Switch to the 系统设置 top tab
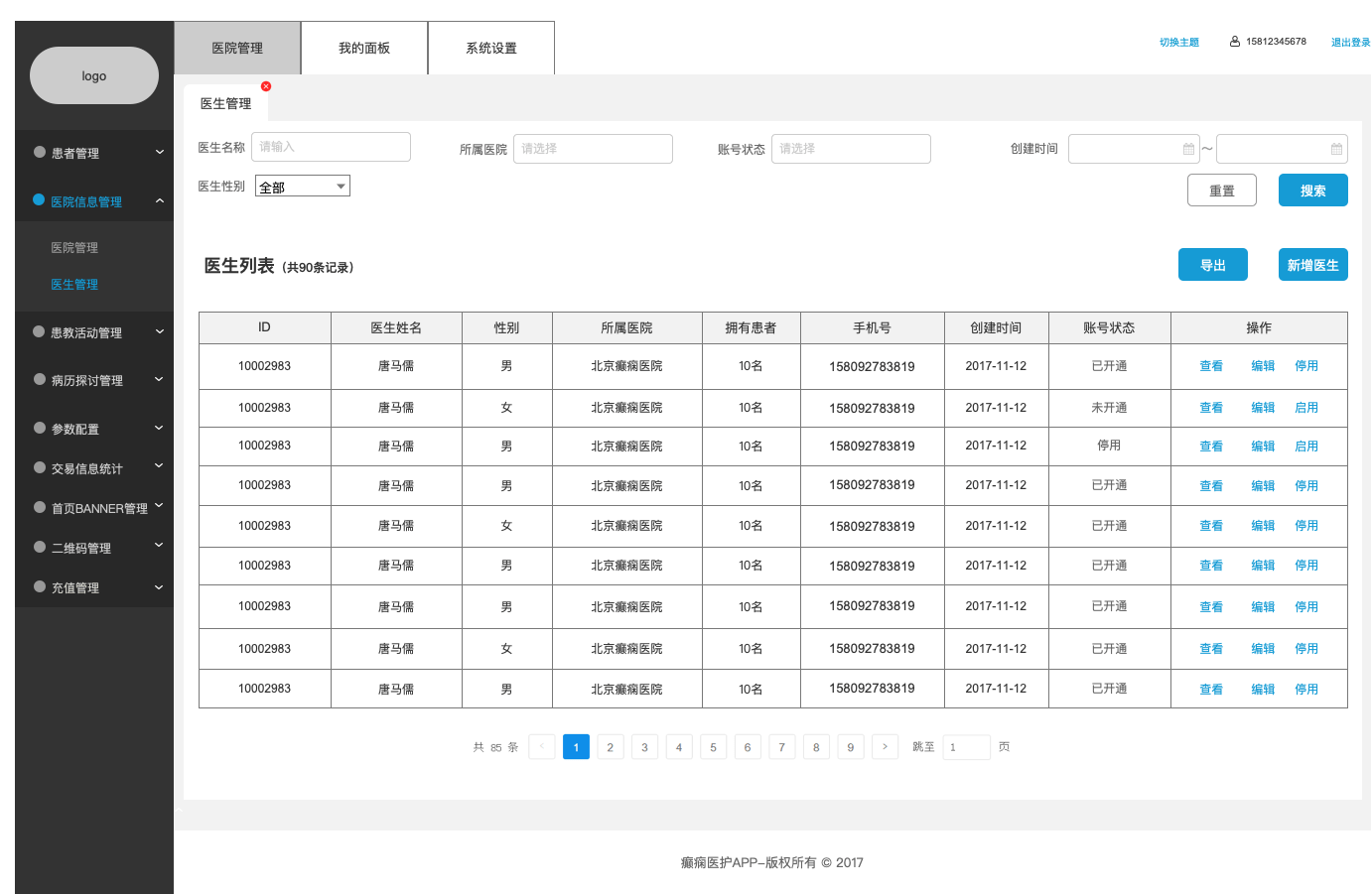The width and height of the screenshot is (1372, 894). [x=491, y=48]
